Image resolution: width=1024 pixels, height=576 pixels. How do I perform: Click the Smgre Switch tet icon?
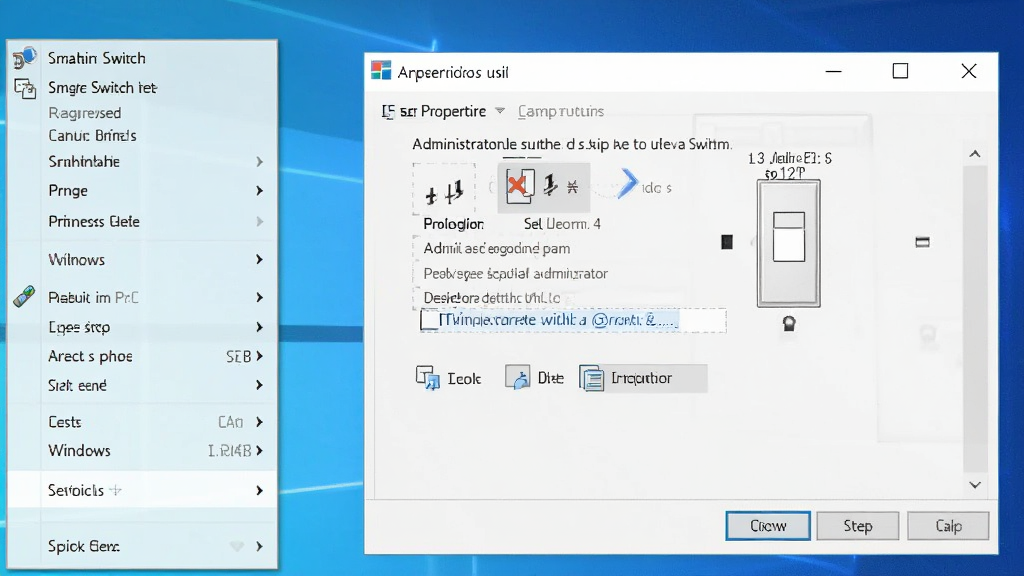[x=25, y=88]
